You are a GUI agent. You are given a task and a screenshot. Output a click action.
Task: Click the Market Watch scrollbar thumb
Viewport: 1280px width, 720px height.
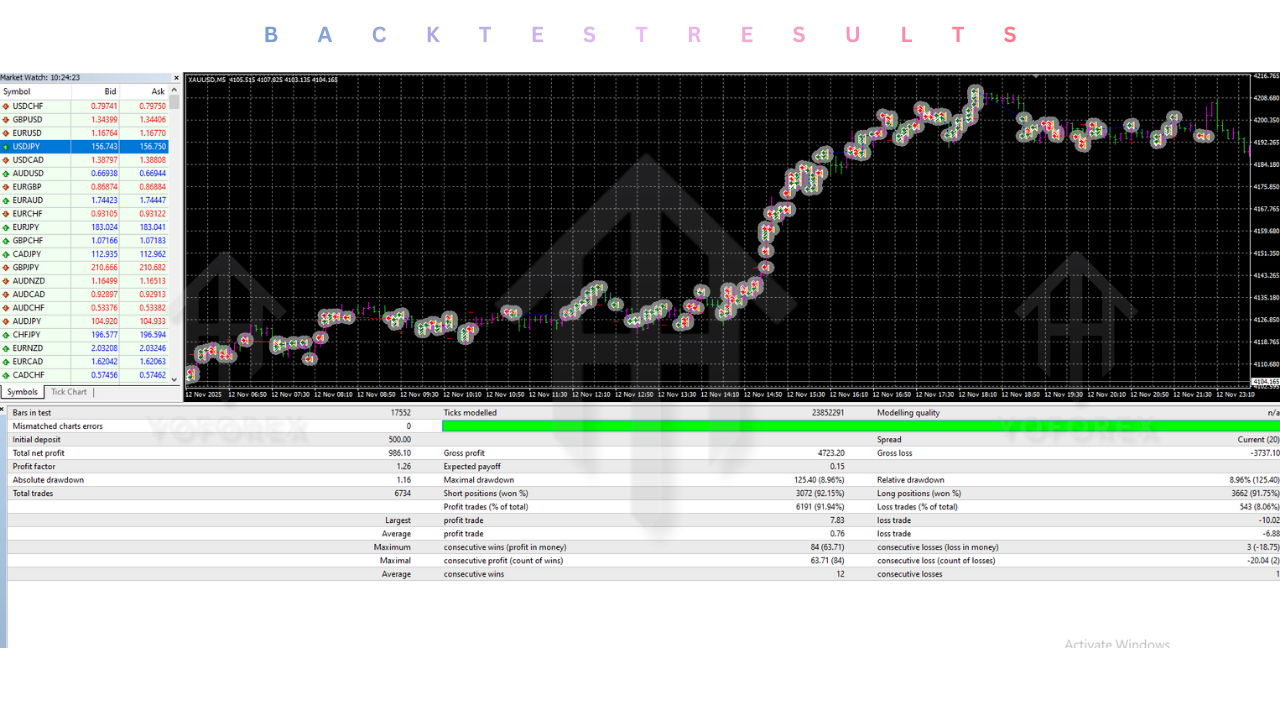[175, 102]
